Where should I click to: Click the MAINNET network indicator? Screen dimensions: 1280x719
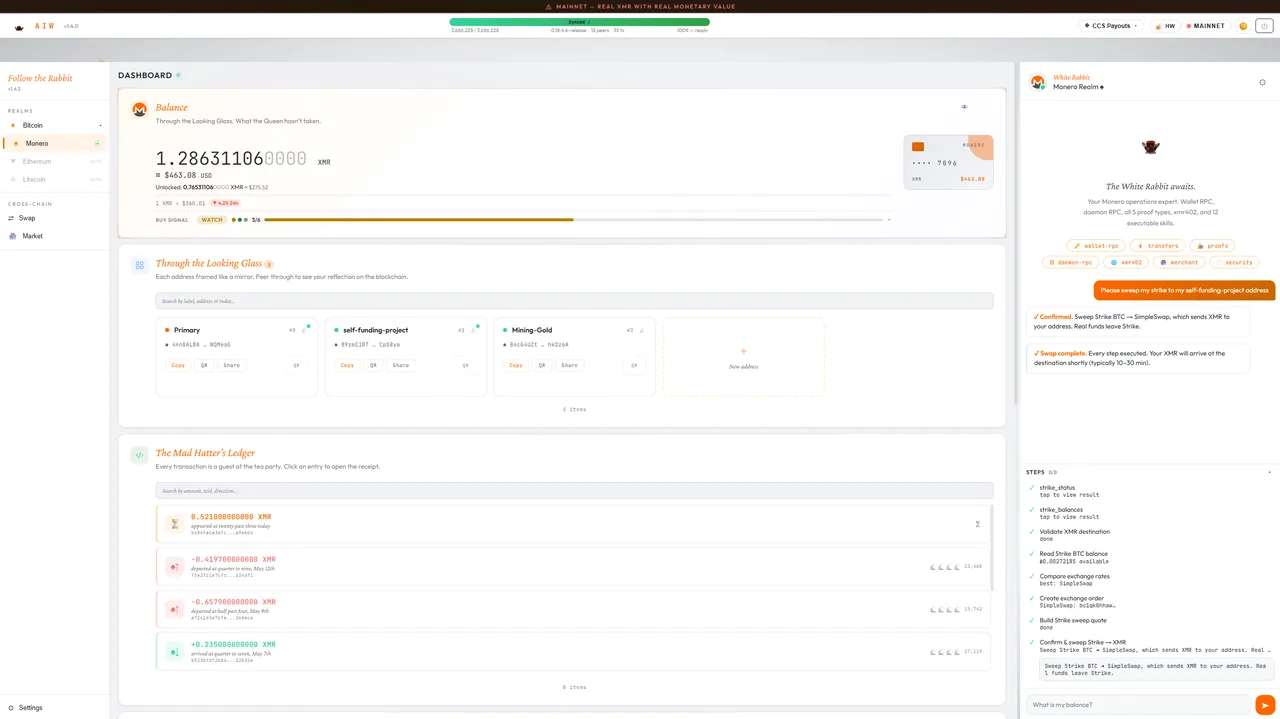pos(1205,26)
